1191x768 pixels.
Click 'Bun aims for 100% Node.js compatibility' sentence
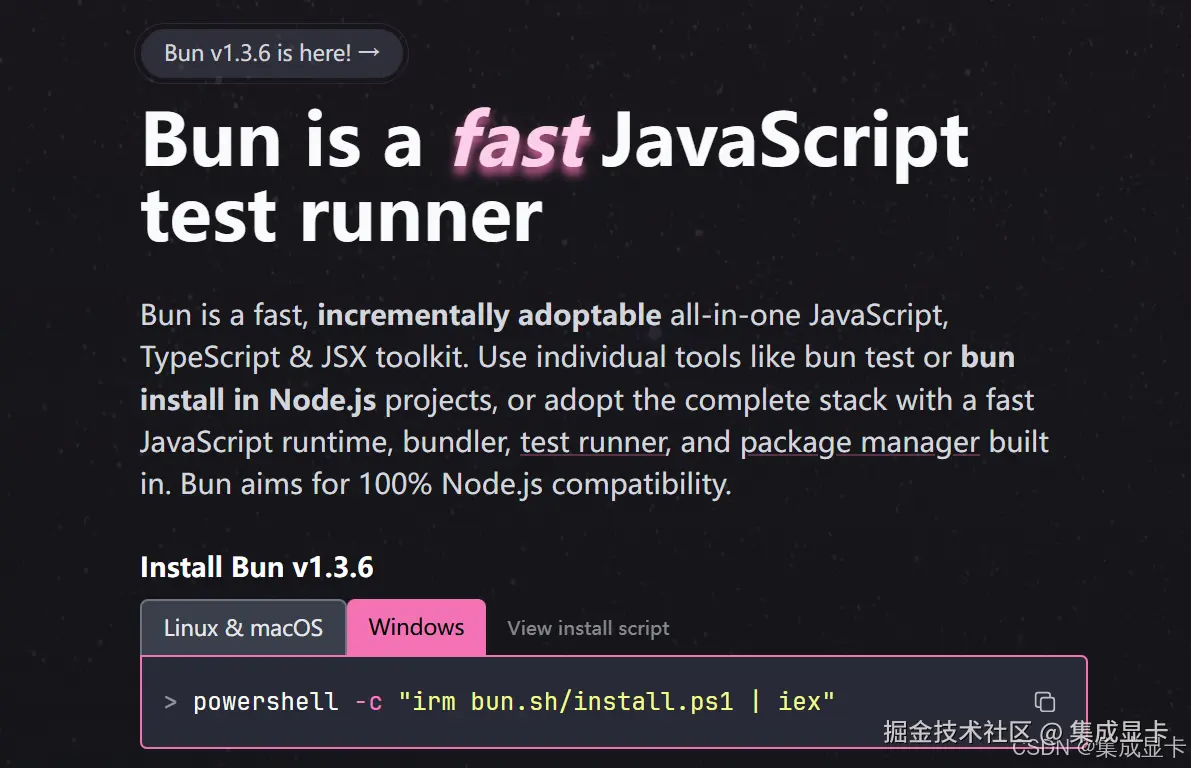click(x=456, y=485)
